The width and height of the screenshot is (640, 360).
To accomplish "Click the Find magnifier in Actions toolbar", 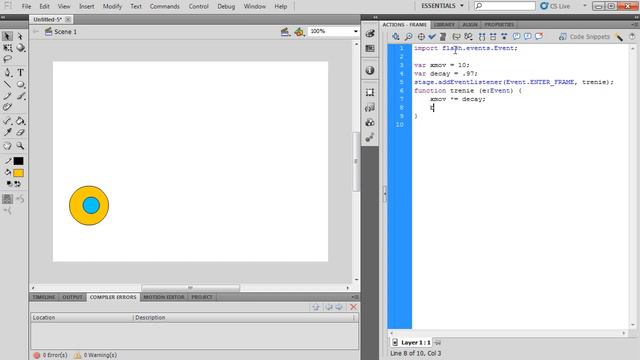I will 408,37.
